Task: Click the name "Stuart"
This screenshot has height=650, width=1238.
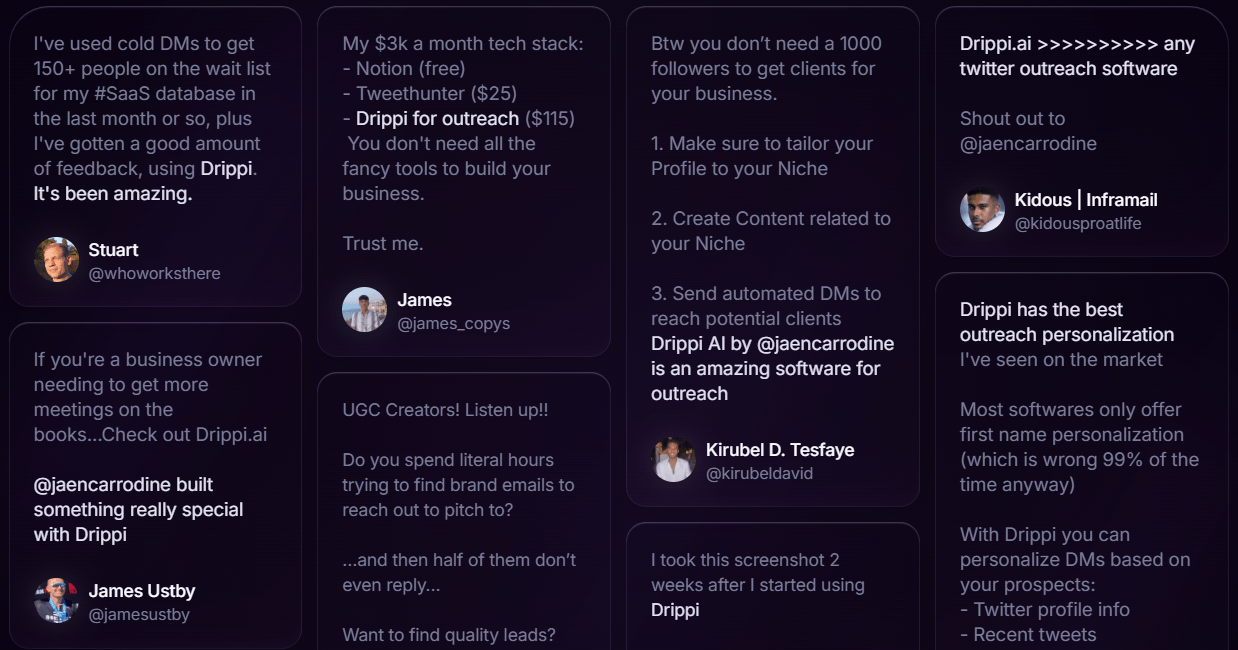Action: (113, 249)
